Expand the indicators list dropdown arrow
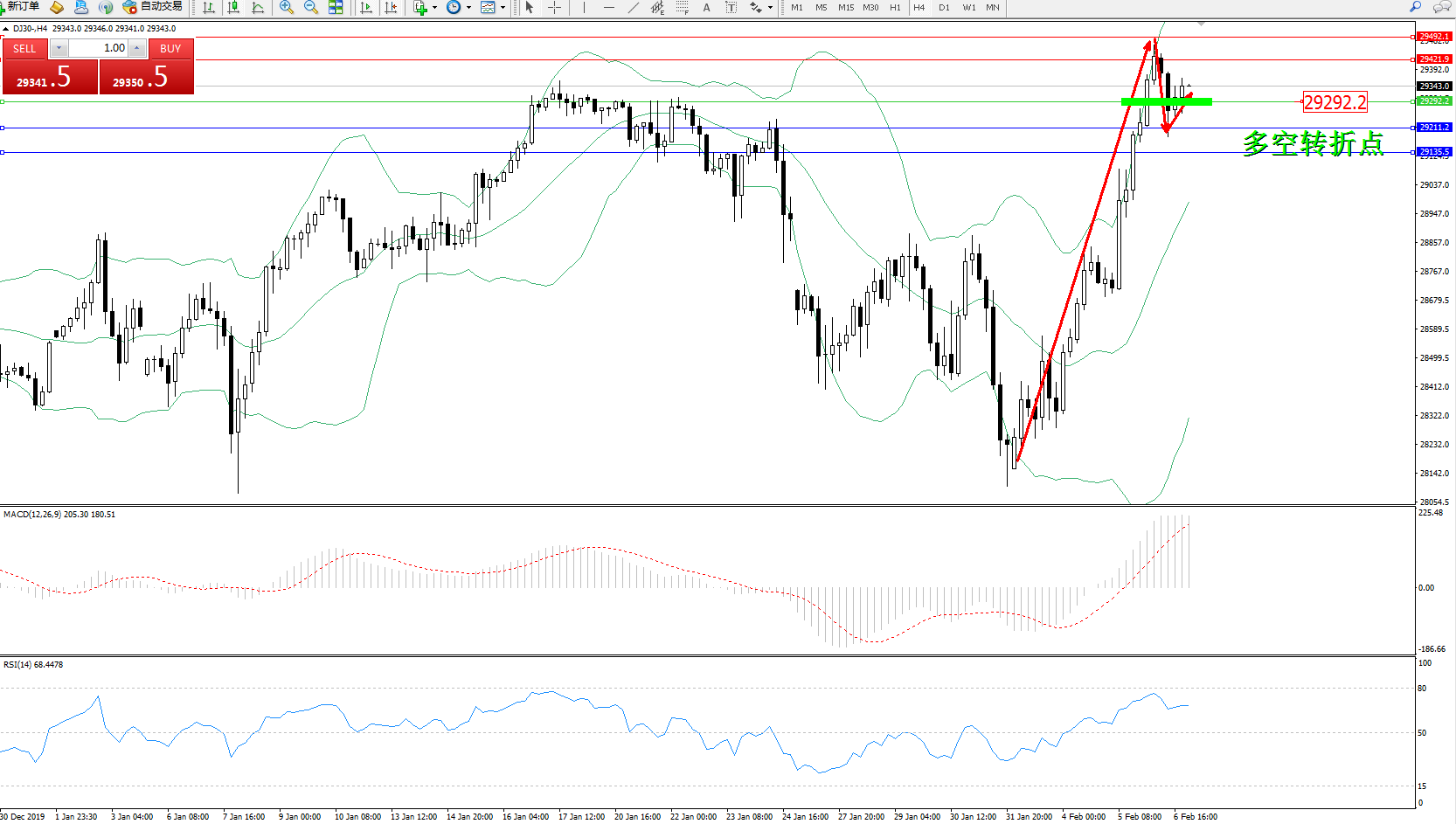The image size is (1456, 824). [434, 8]
